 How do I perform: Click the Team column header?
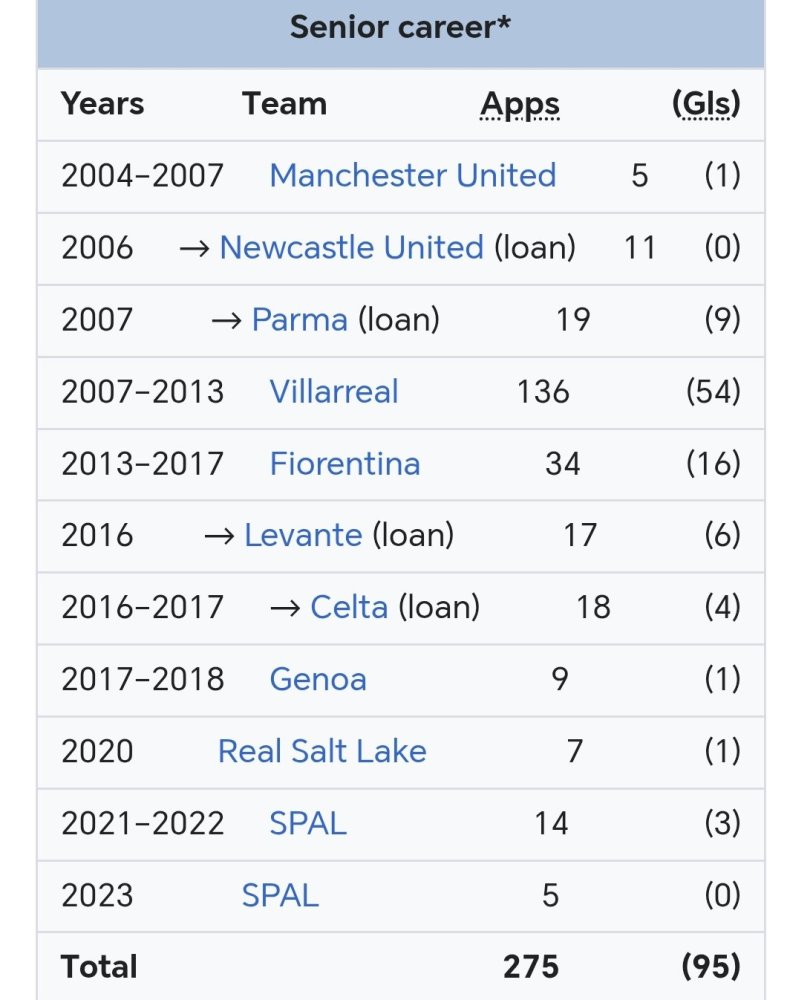pyautogui.click(x=284, y=103)
